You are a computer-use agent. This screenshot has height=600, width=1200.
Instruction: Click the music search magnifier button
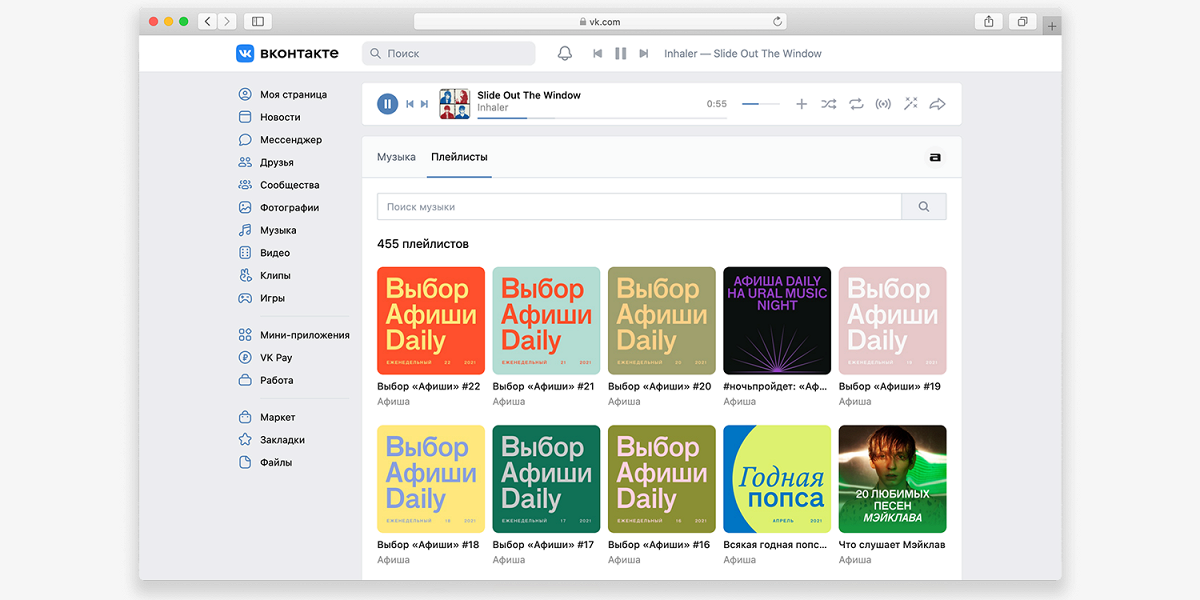924,207
